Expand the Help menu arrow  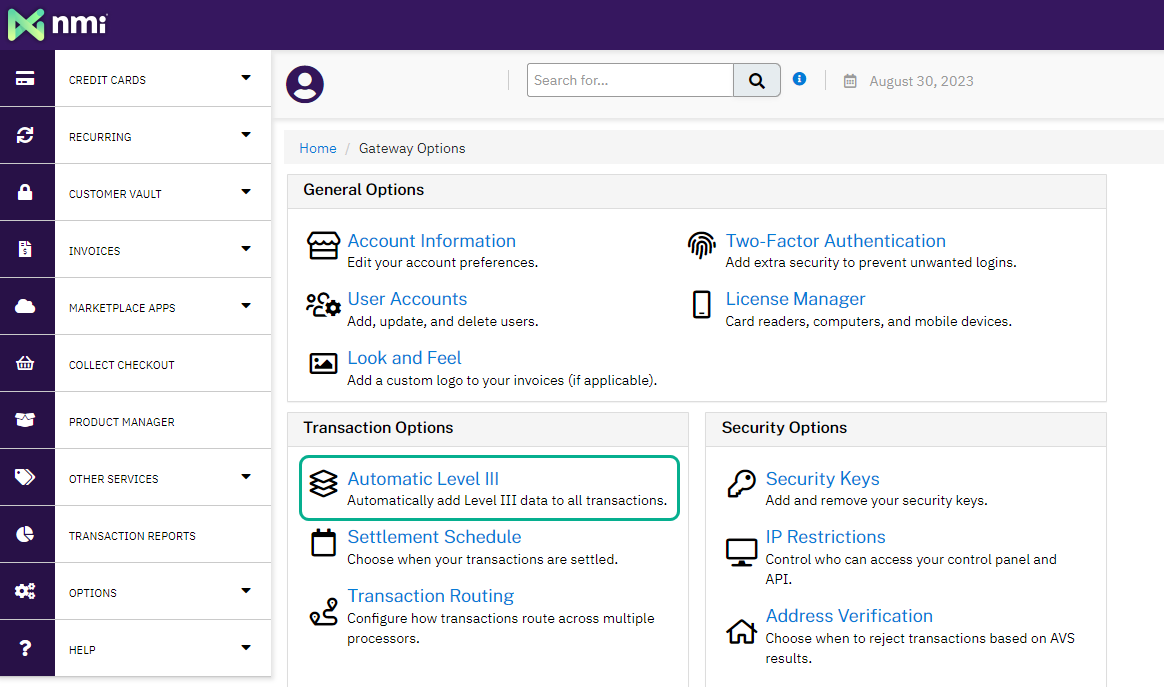click(246, 648)
